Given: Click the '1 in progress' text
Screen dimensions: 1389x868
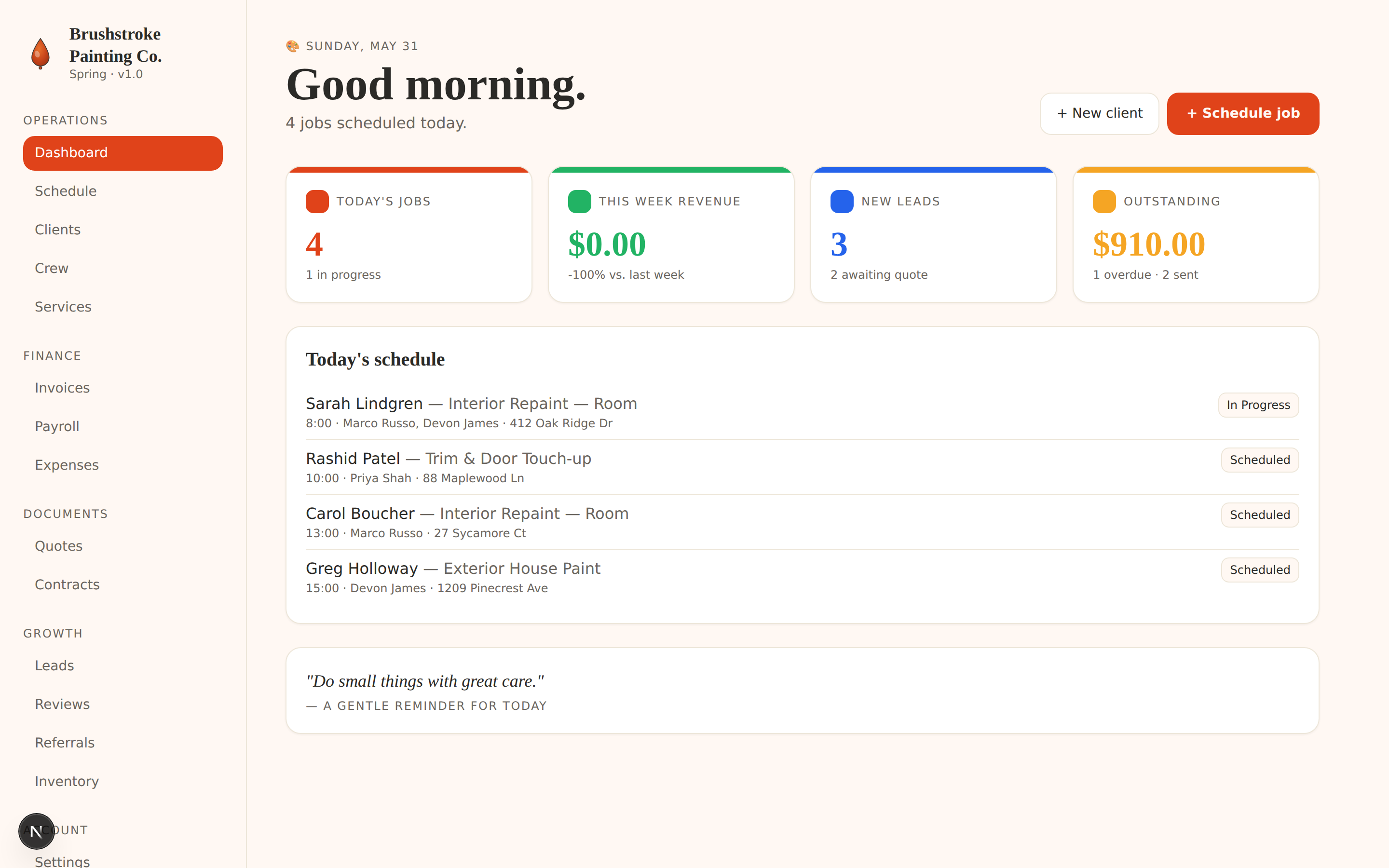Looking at the screenshot, I should tap(342, 275).
